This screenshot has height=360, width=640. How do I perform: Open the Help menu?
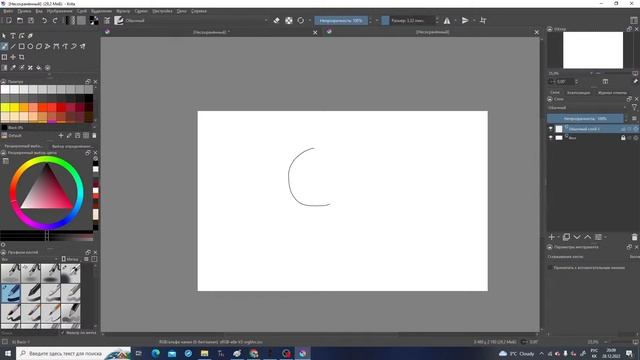coord(199,11)
